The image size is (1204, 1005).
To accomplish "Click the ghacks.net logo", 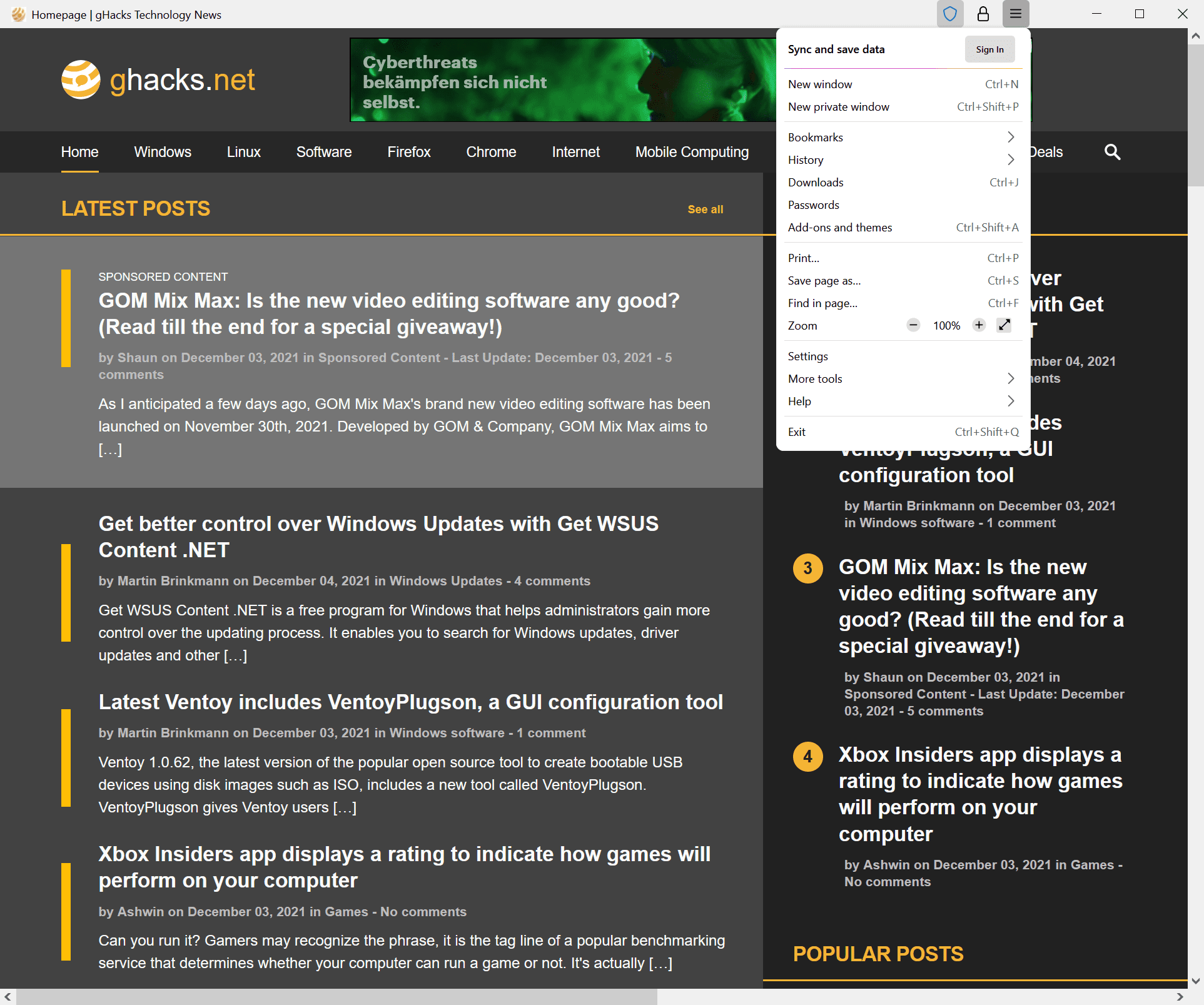I will (x=158, y=80).
